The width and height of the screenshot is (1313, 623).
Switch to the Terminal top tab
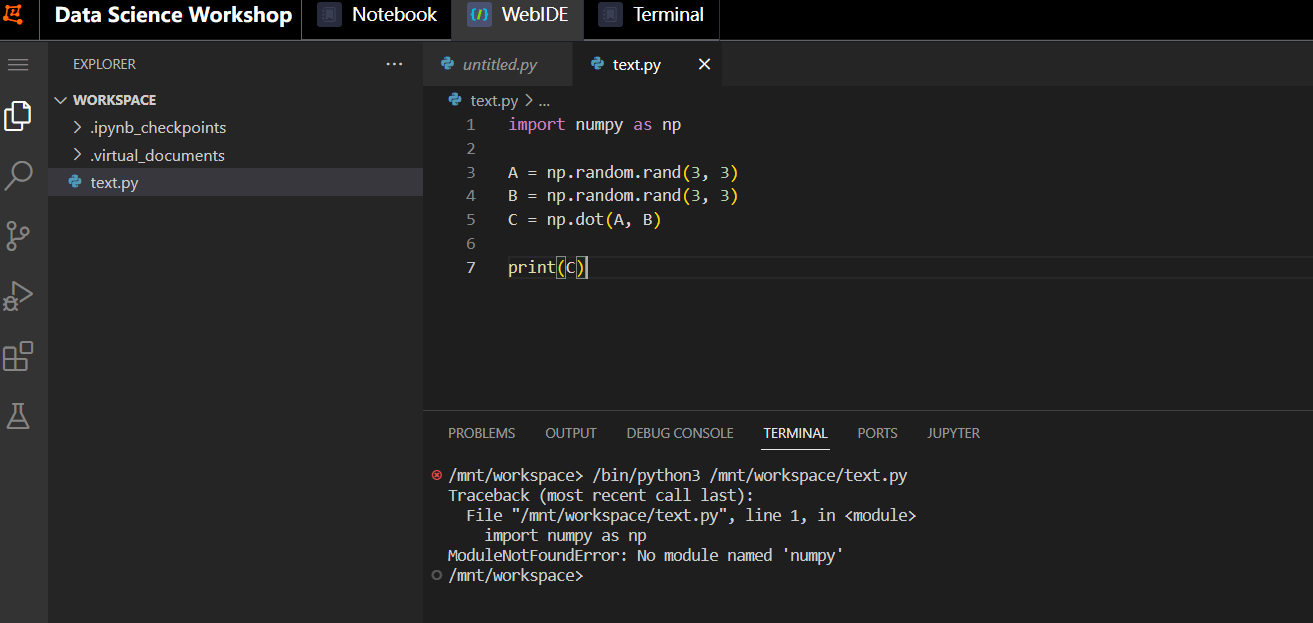coord(651,15)
